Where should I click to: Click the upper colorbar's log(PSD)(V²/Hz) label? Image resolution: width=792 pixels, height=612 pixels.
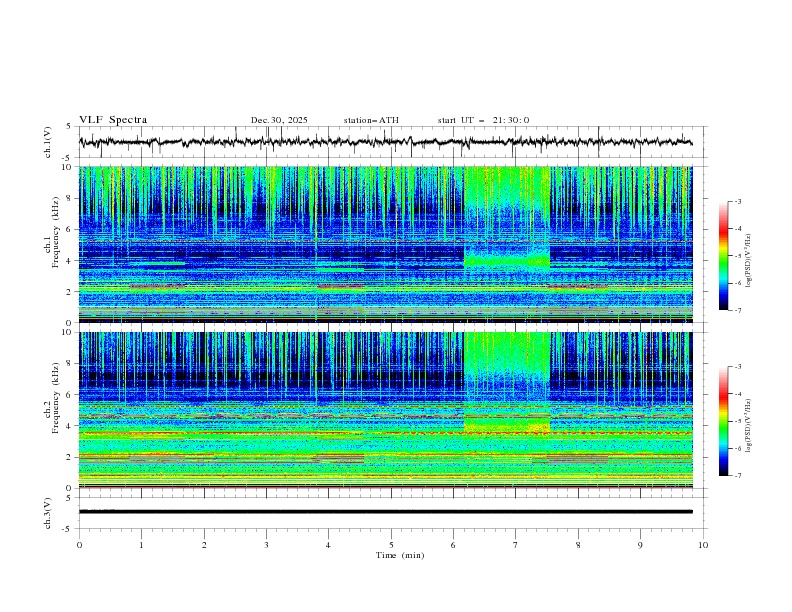pyautogui.click(x=749, y=261)
